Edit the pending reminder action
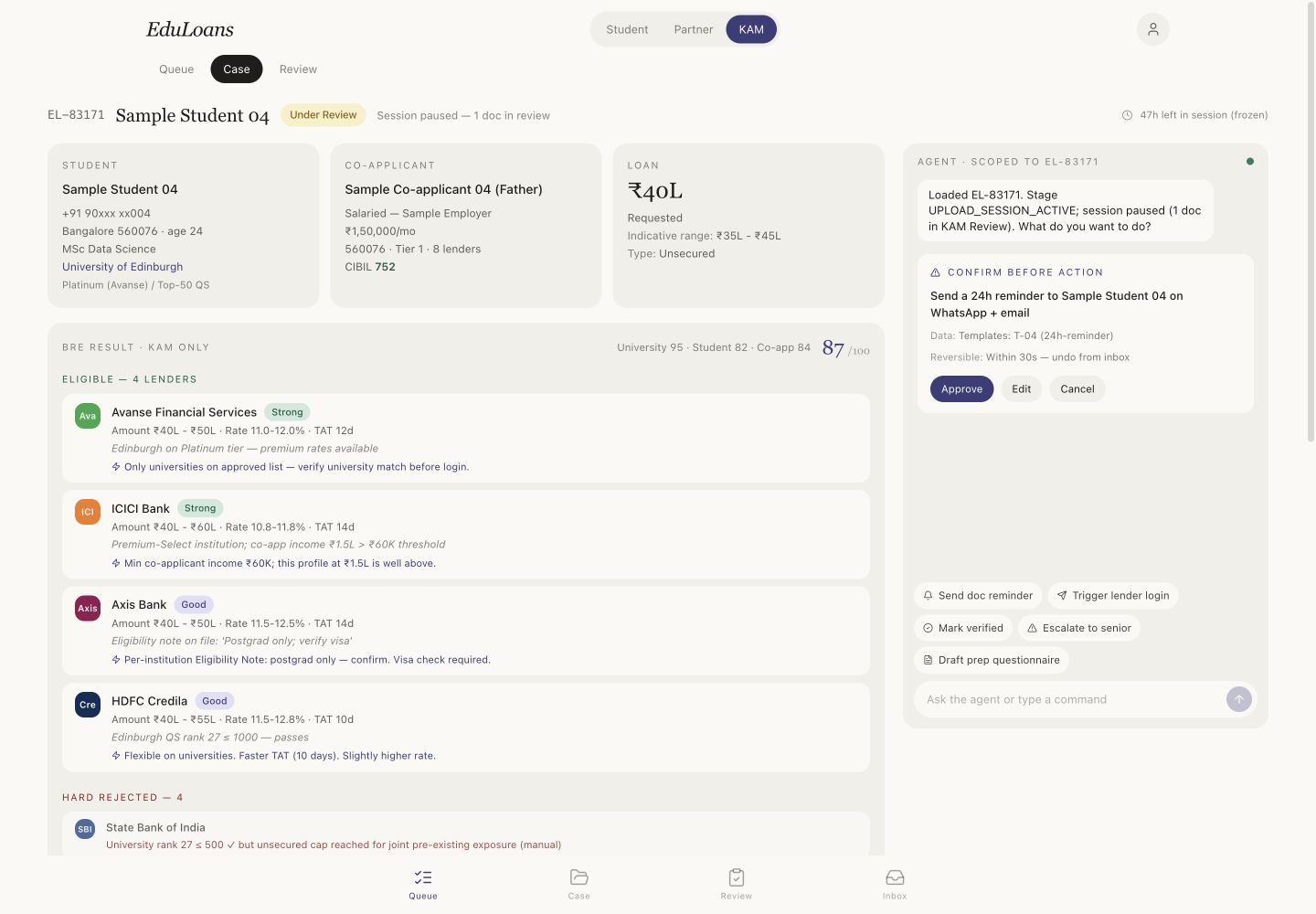Image resolution: width=1316 pixels, height=914 pixels. (1022, 389)
